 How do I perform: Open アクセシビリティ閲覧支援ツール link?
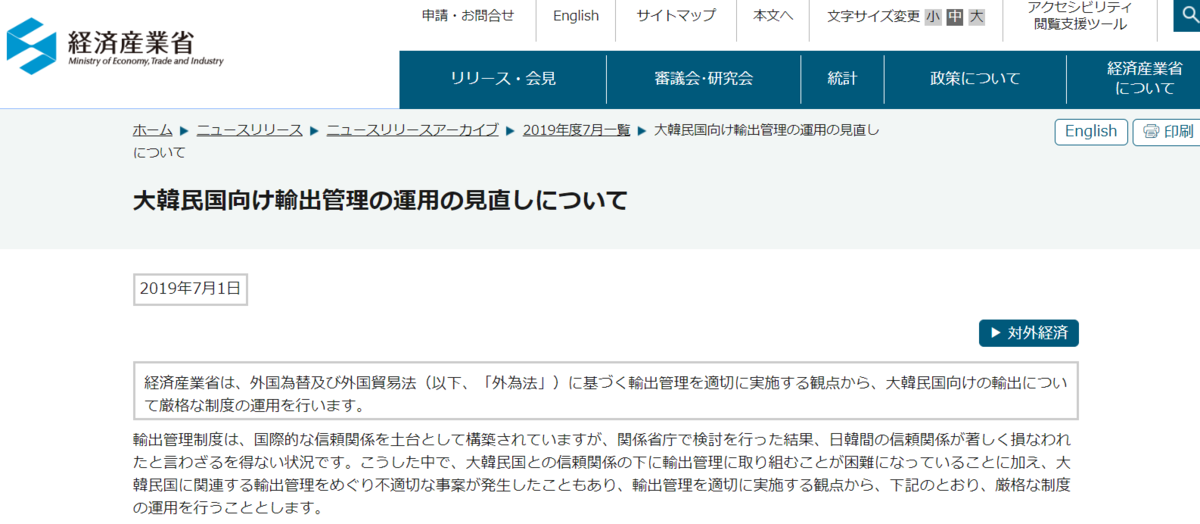pyautogui.click(x=1080, y=16)
